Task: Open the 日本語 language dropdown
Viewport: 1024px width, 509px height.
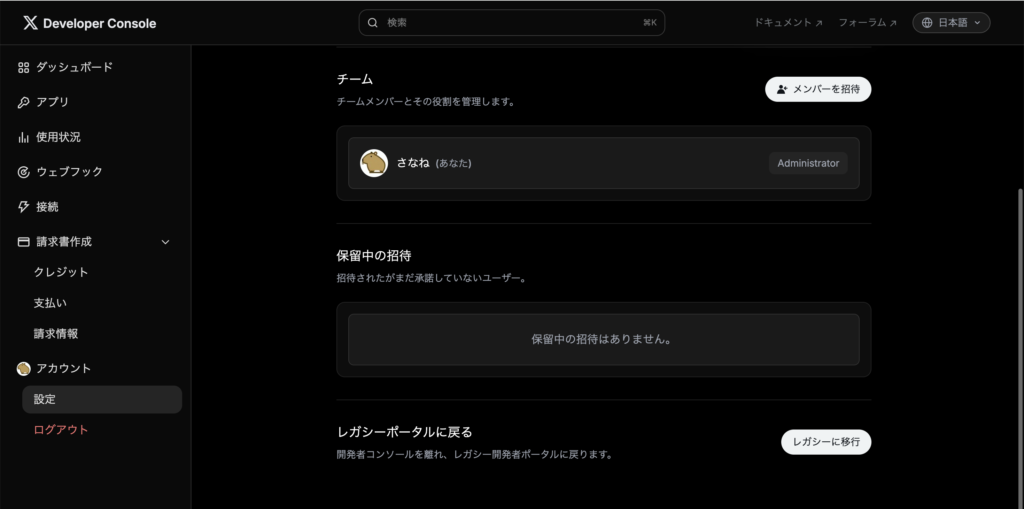Action: click(x=951, y=22)
